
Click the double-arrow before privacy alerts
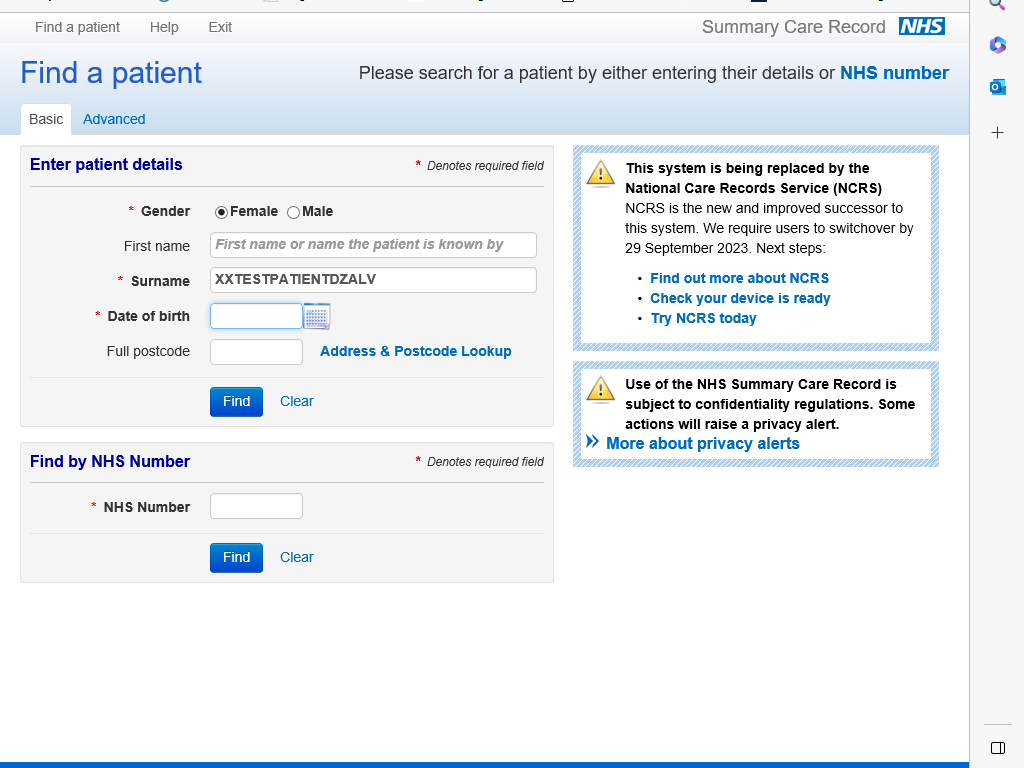coord(592,442)
